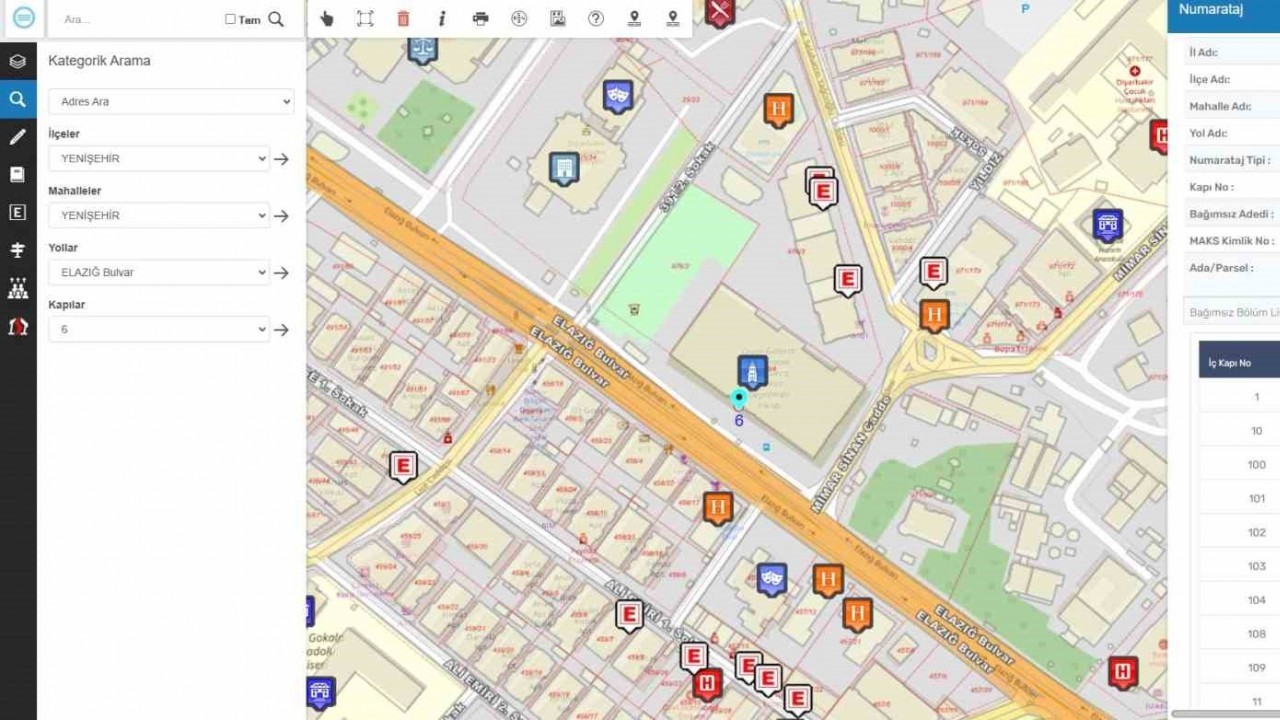The image size is (1280, 720).
Task: Click the info tool icon
Action: coord(442,18)
